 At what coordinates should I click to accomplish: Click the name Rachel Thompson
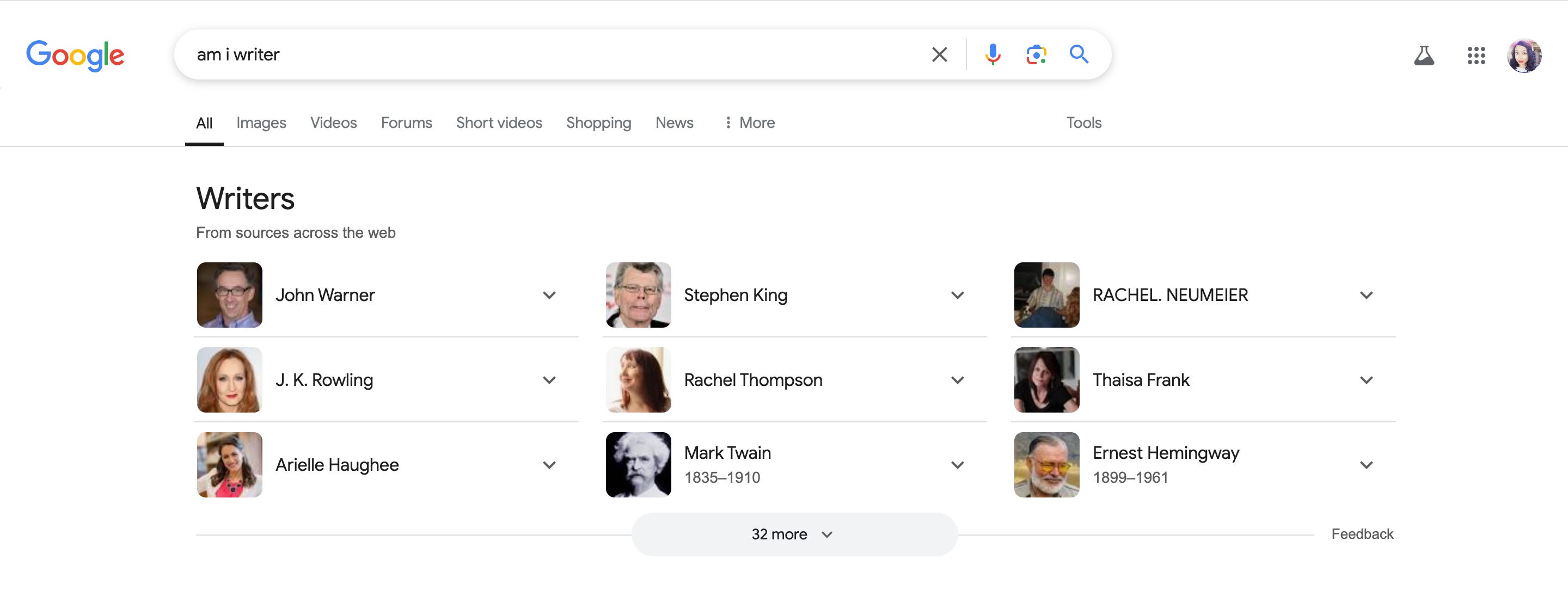click(753, 380)
